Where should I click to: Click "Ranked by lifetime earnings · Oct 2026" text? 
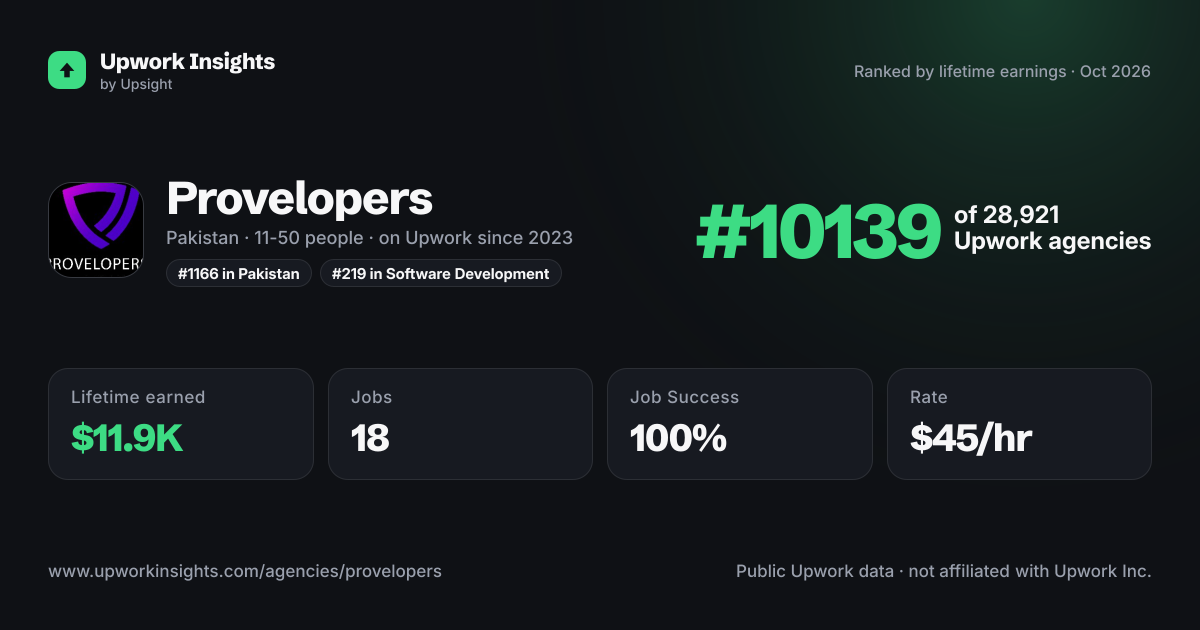(1002, 71)
